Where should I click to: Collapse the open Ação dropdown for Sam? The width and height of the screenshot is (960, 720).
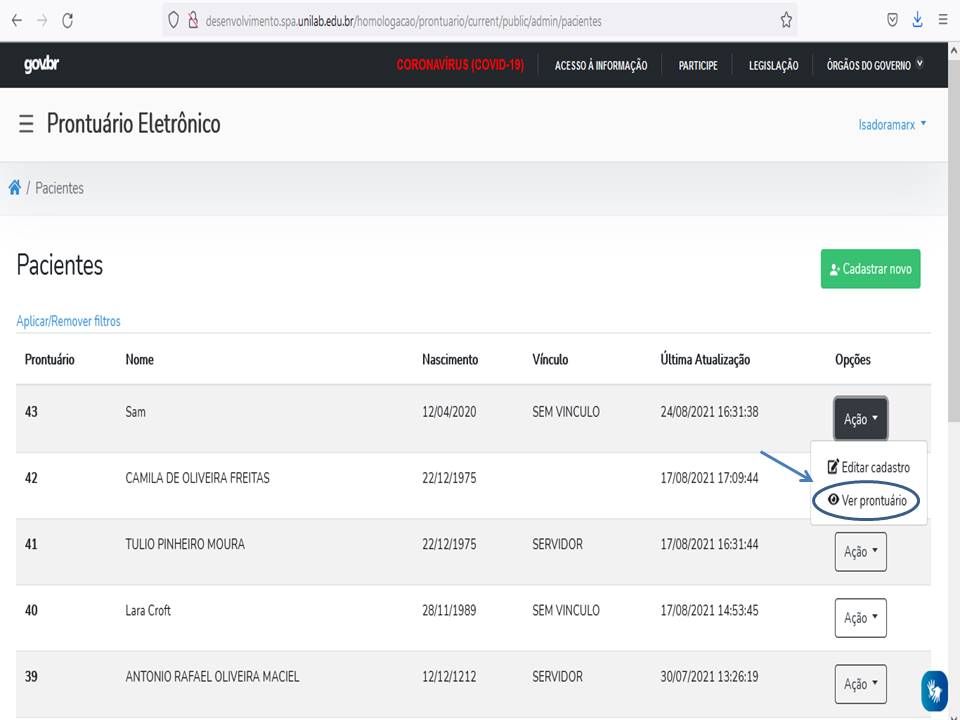coord(860,419)
